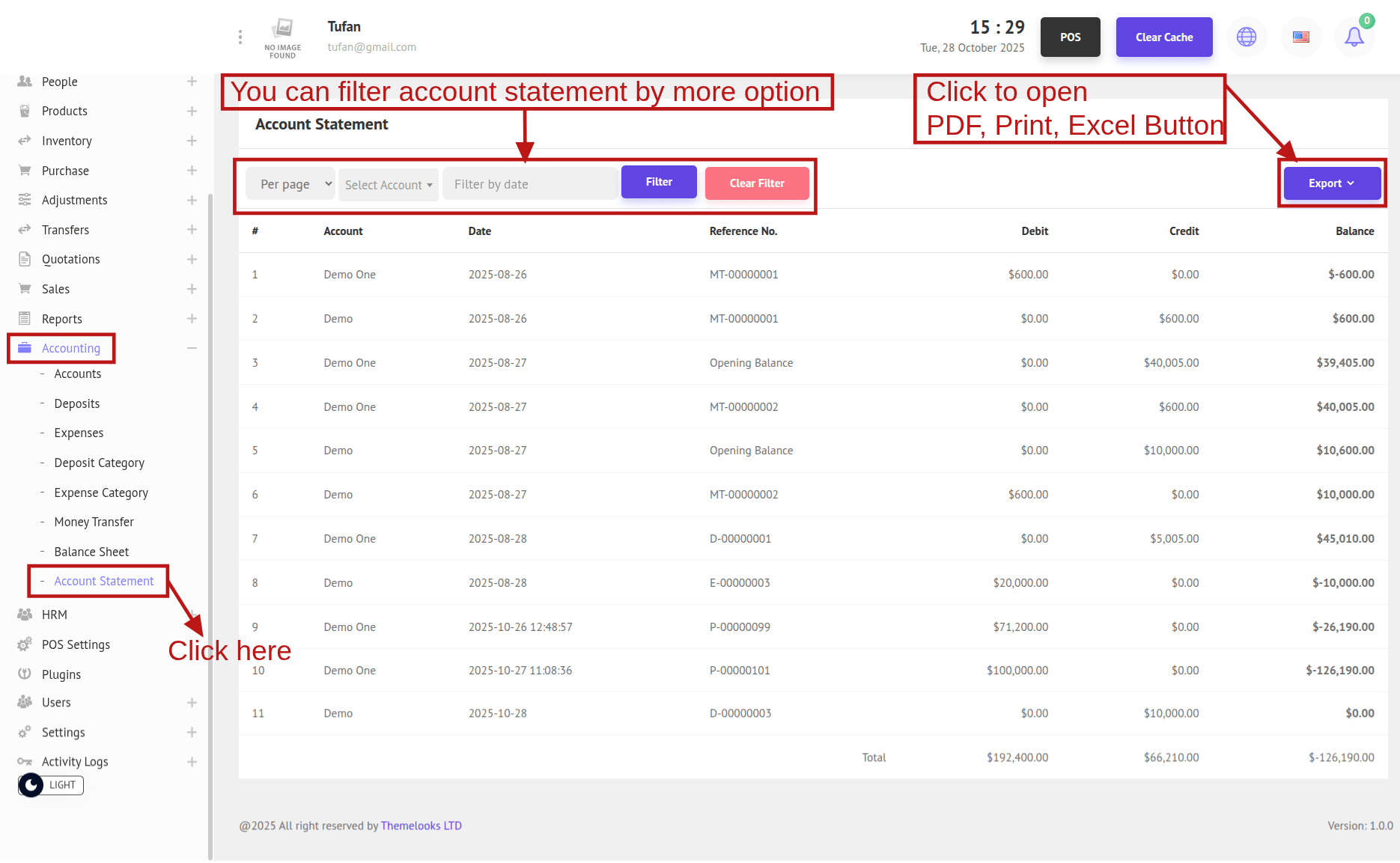Expand the People menu plus sign
1400x863 pixels.
pyautogui.click(x=192, y=82)
